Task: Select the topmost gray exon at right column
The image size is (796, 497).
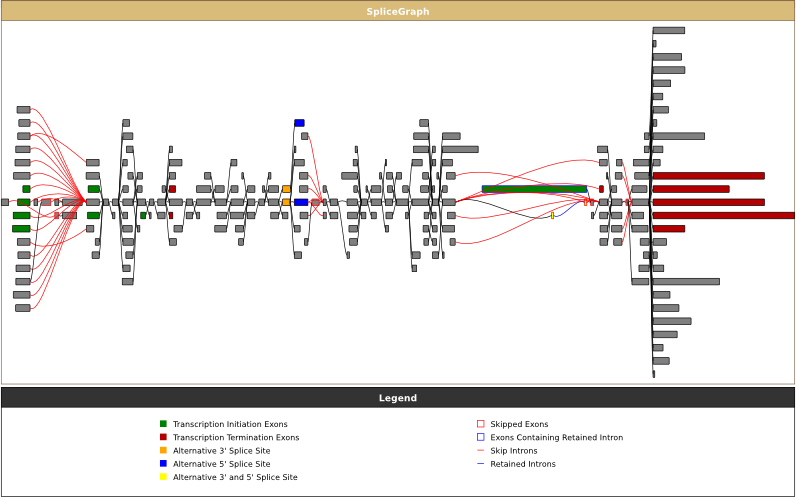Action: point(668,30)
